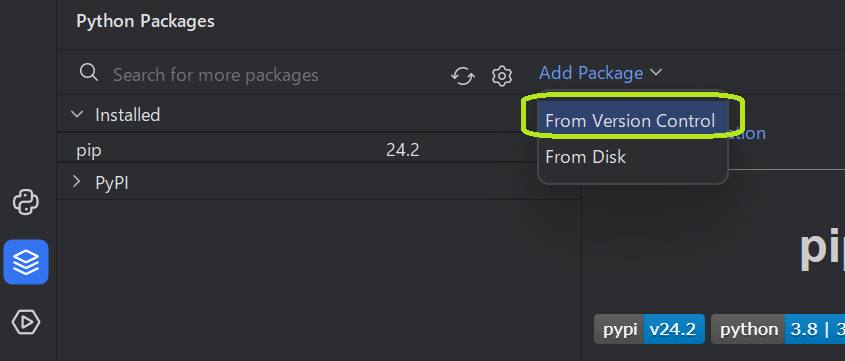The image size is (845, 361).
Task: Expand the PyPI repository chevron
Action: [x=77, y=182]
